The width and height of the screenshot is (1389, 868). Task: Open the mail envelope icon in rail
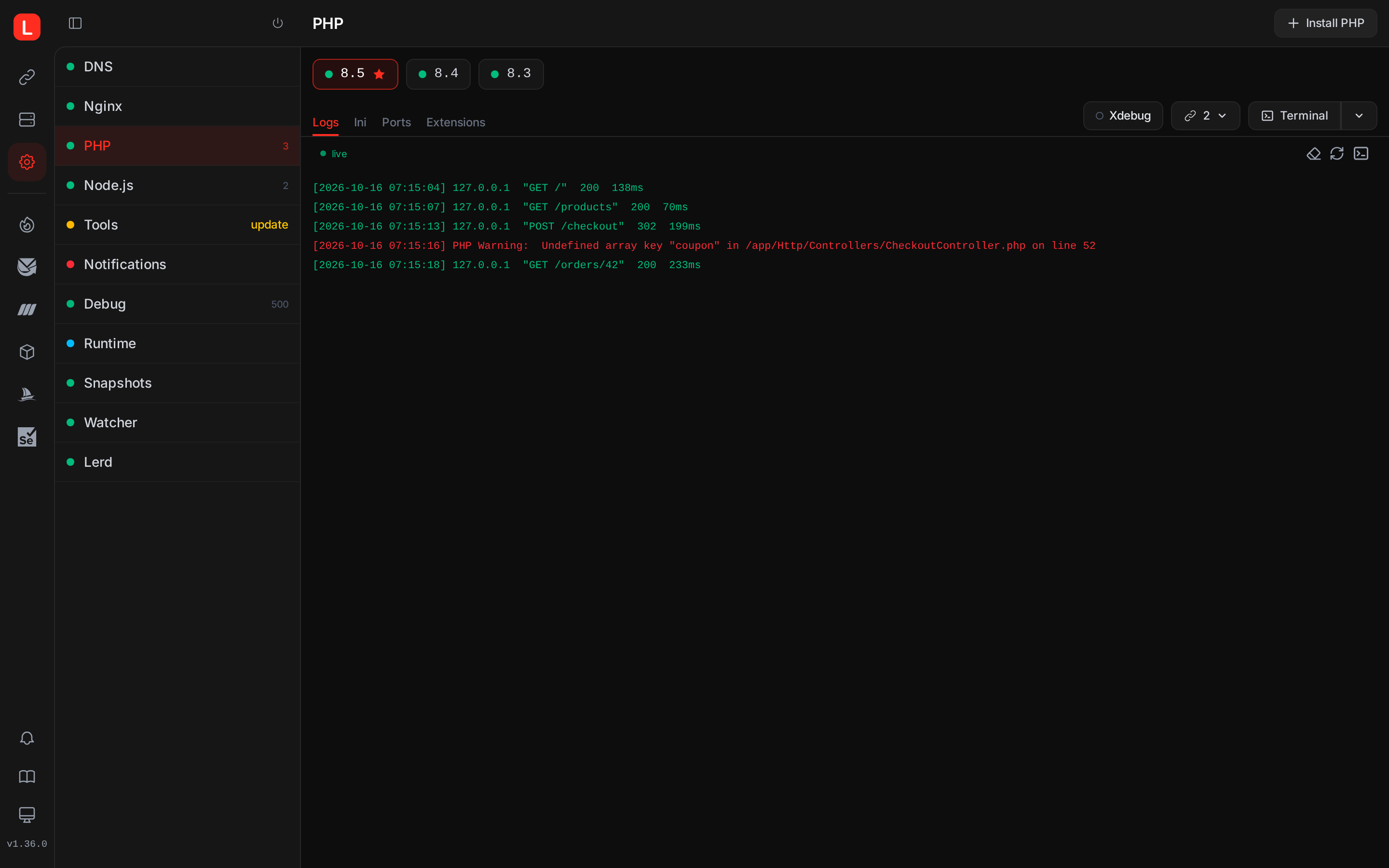click(27, 267)
